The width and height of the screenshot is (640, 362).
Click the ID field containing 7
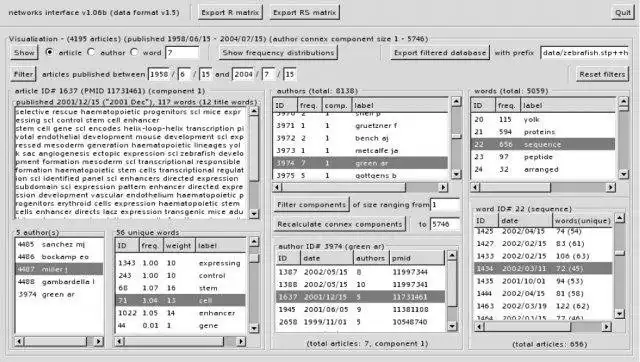tap(182, 53)
